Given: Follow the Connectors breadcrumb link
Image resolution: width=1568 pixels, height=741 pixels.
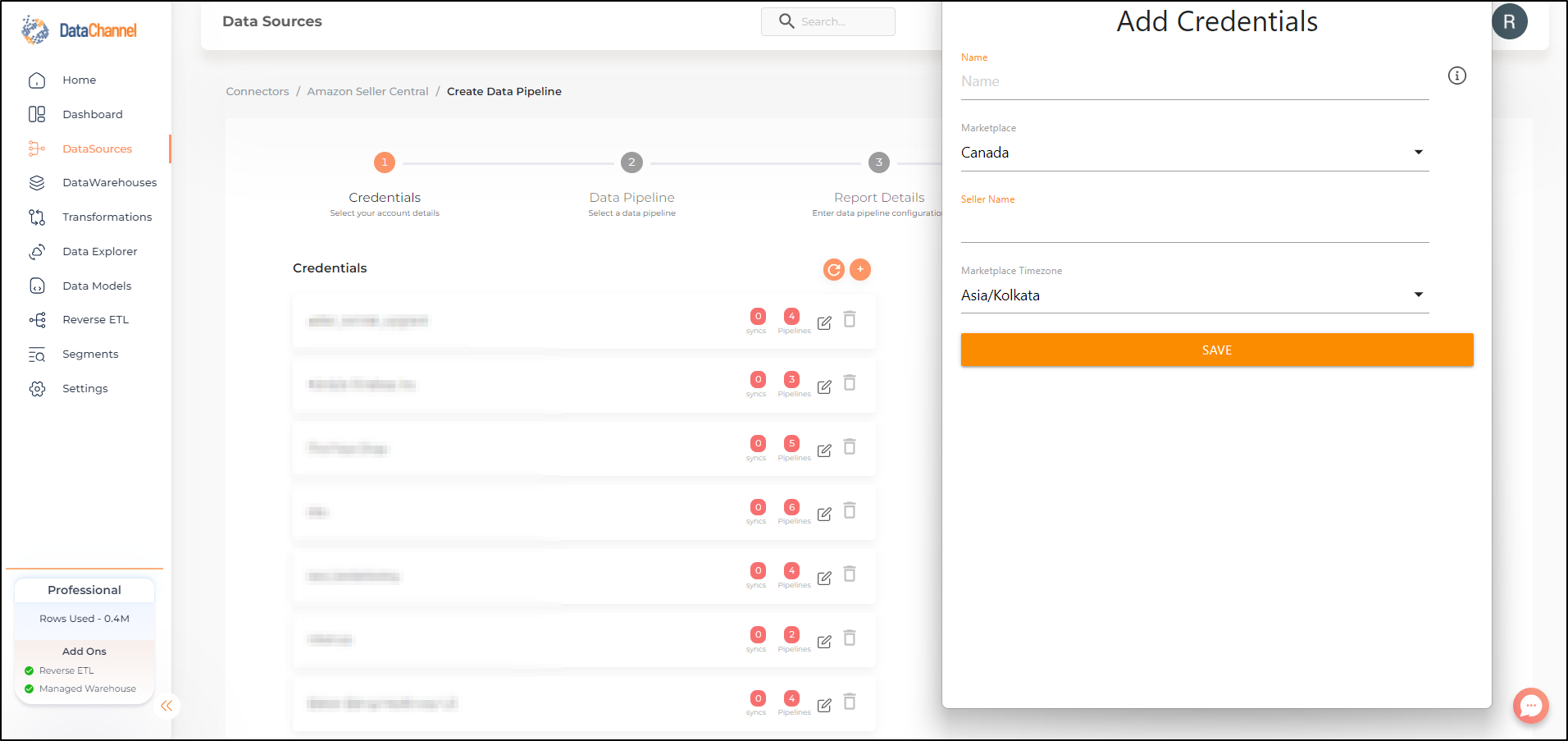Looking at the screenshot, I should pyautogui.click(x=258, y=91).
